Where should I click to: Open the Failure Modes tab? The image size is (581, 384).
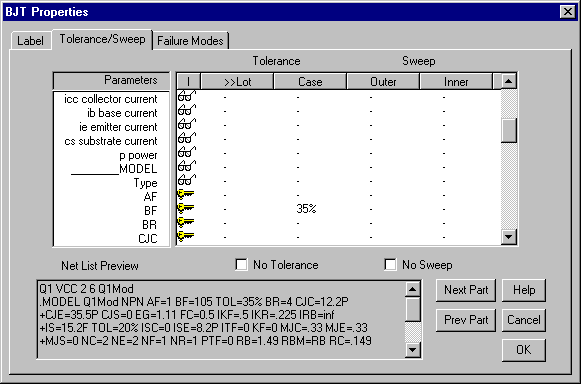[x=190, y=41]
